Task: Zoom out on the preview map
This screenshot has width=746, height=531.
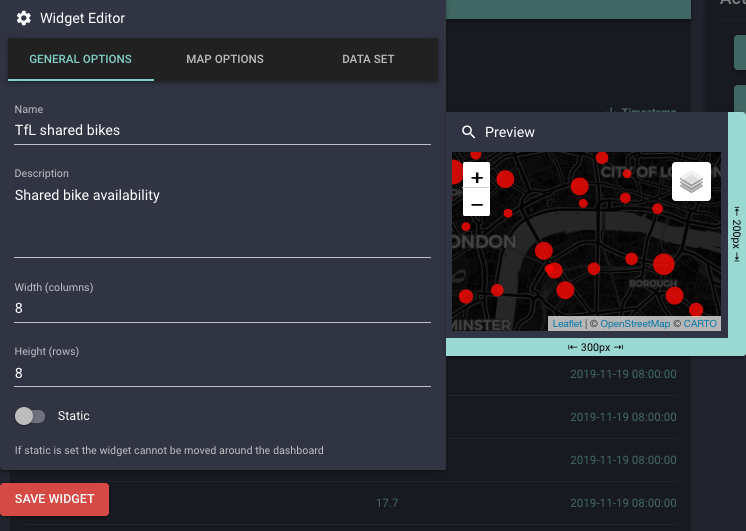Action: (476, 204)
